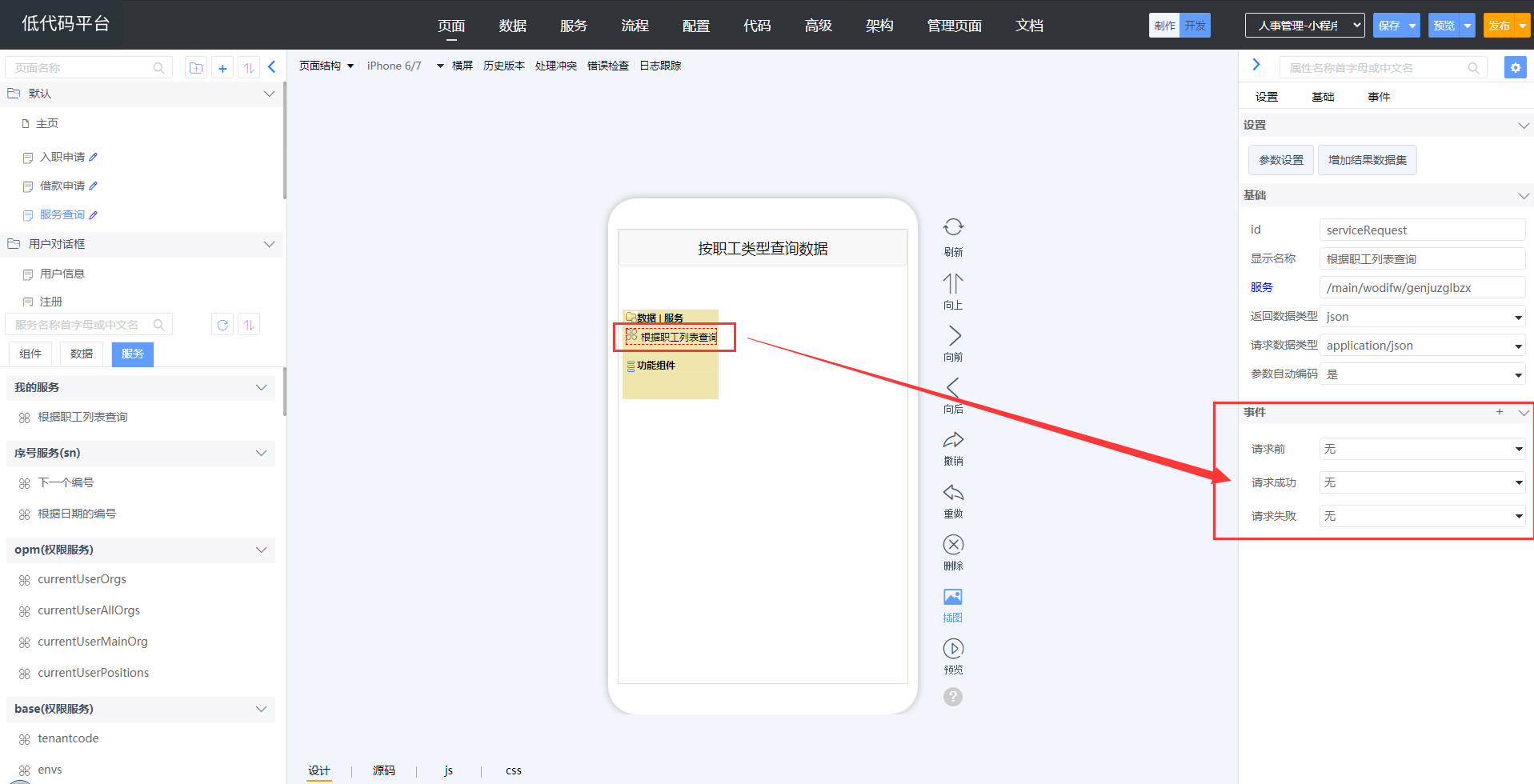The width and height of the screenshot is (1534, 784).
Task: Open the 人事管理-小程序 project dropdown
Action: pyautogui.click(x=1304, y=26)
